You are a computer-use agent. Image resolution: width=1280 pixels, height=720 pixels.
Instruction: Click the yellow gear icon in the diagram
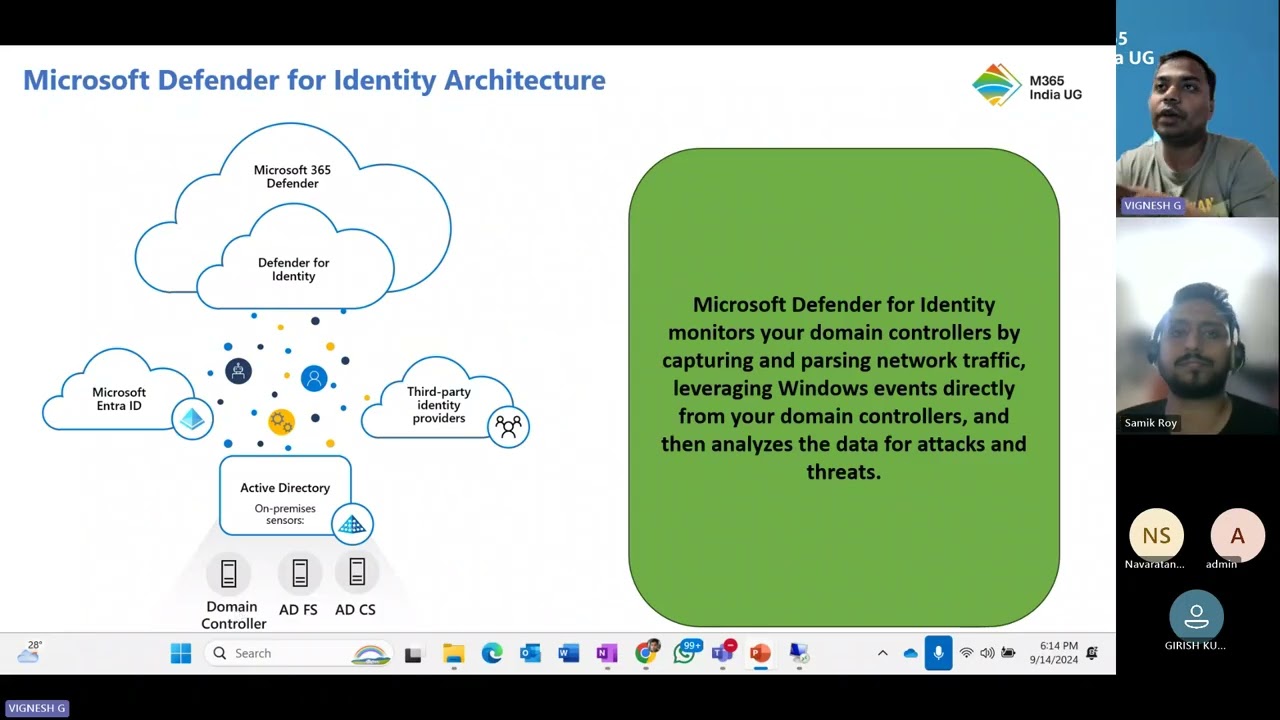click(x=281, y=422)
